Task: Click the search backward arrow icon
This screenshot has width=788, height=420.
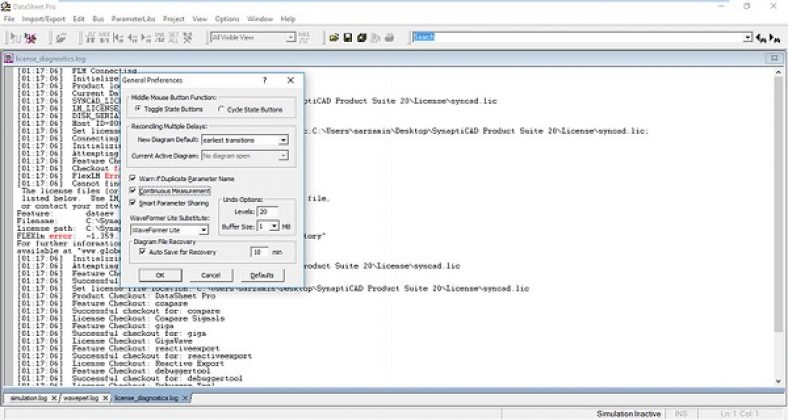Action: (761, 38)
